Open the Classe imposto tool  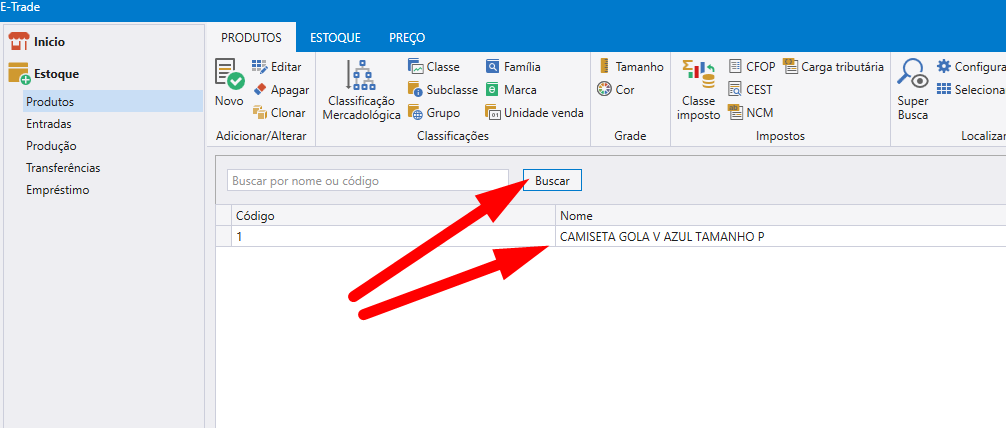point(698,76)
